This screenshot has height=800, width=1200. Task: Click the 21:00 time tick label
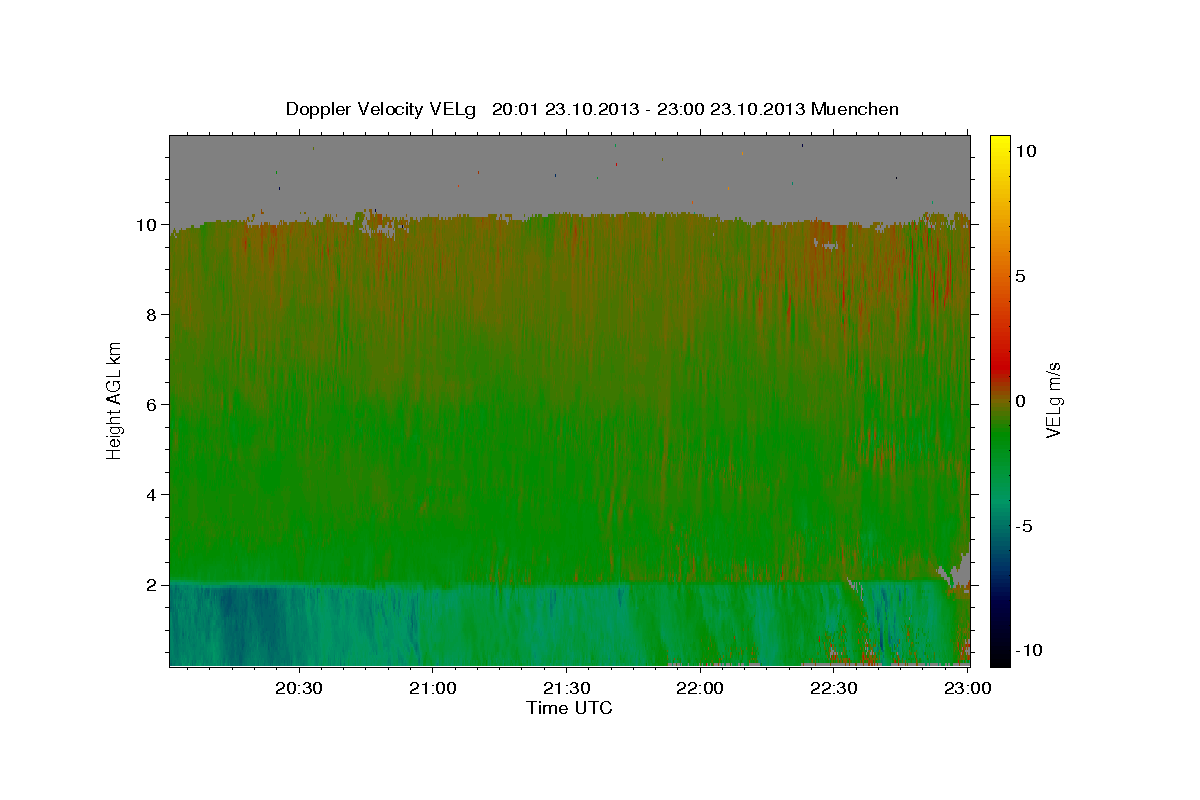(433, 688)
